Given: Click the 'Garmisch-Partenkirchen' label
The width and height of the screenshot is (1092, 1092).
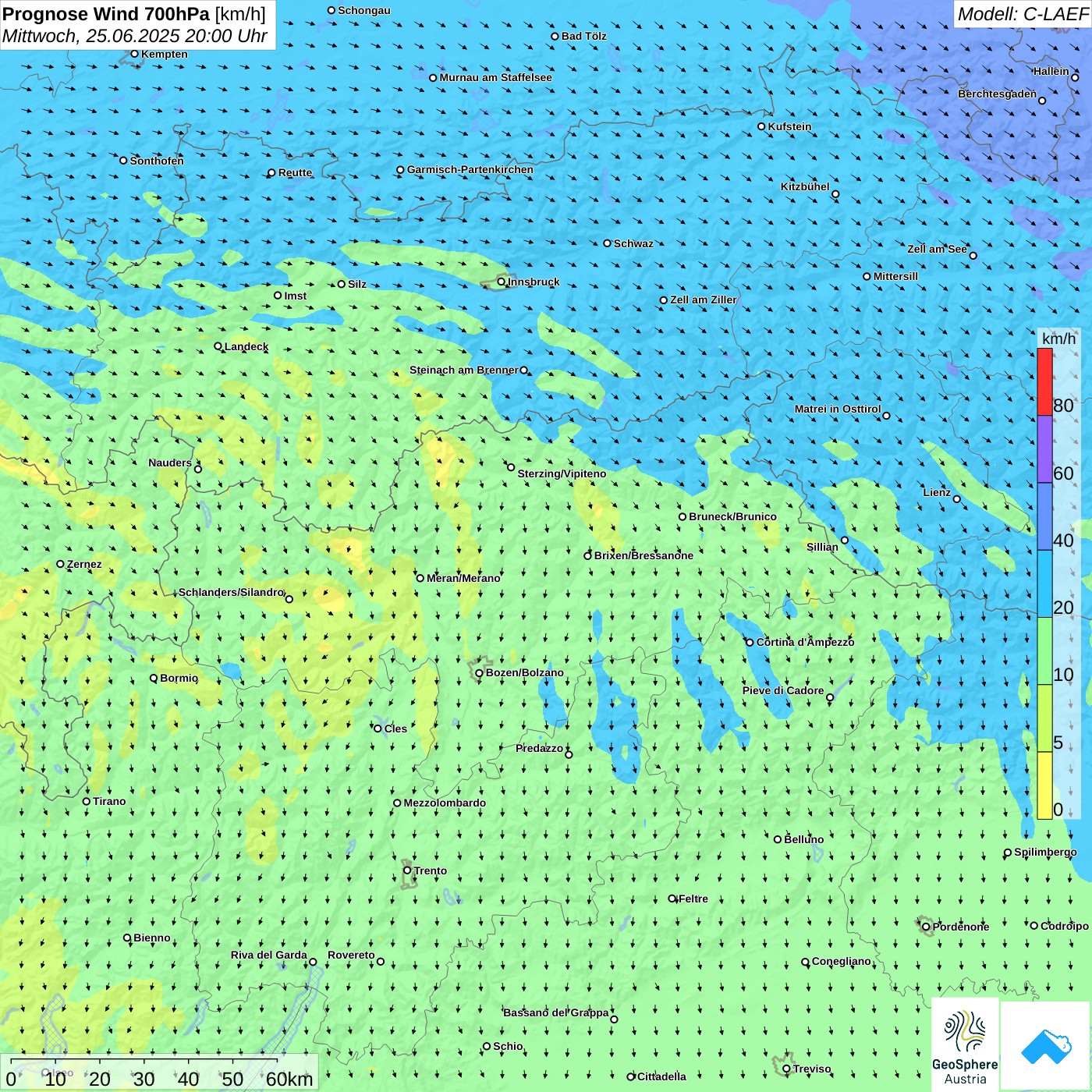Looking at the screenshot, I should 470,169.
